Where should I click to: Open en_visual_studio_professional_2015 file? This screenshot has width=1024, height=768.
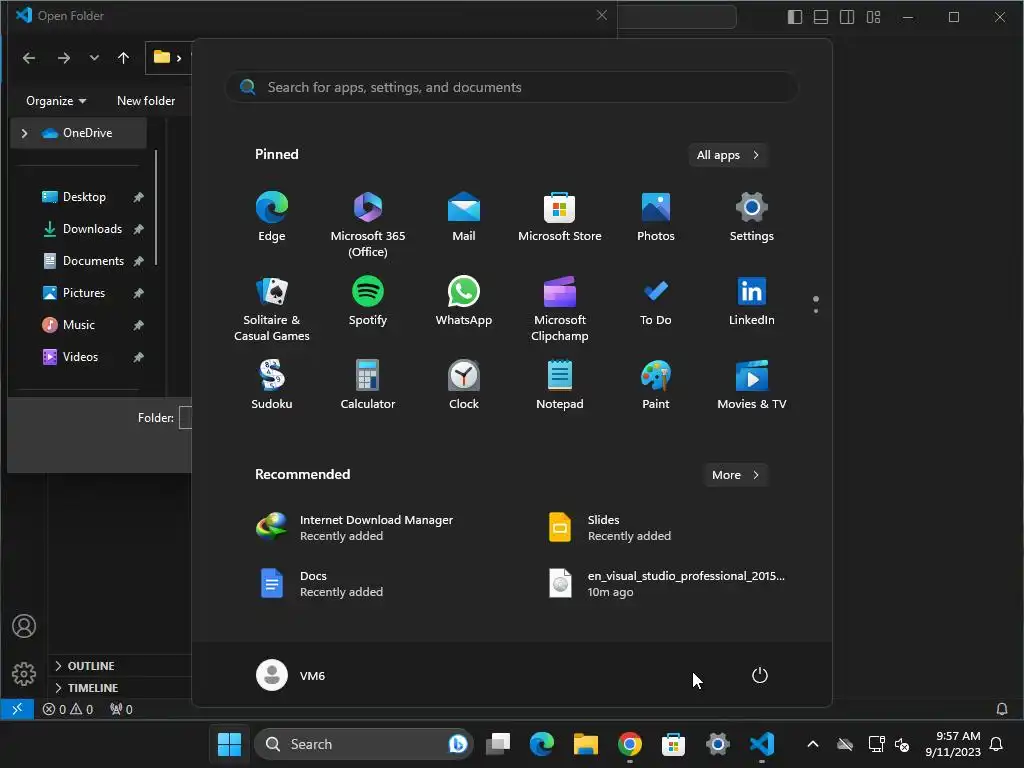click(x=667, y=584)
